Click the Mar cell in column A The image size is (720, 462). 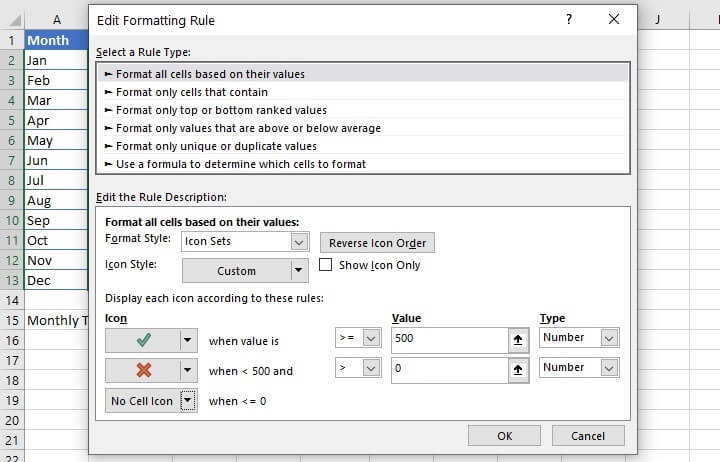(x=56, y=100)
